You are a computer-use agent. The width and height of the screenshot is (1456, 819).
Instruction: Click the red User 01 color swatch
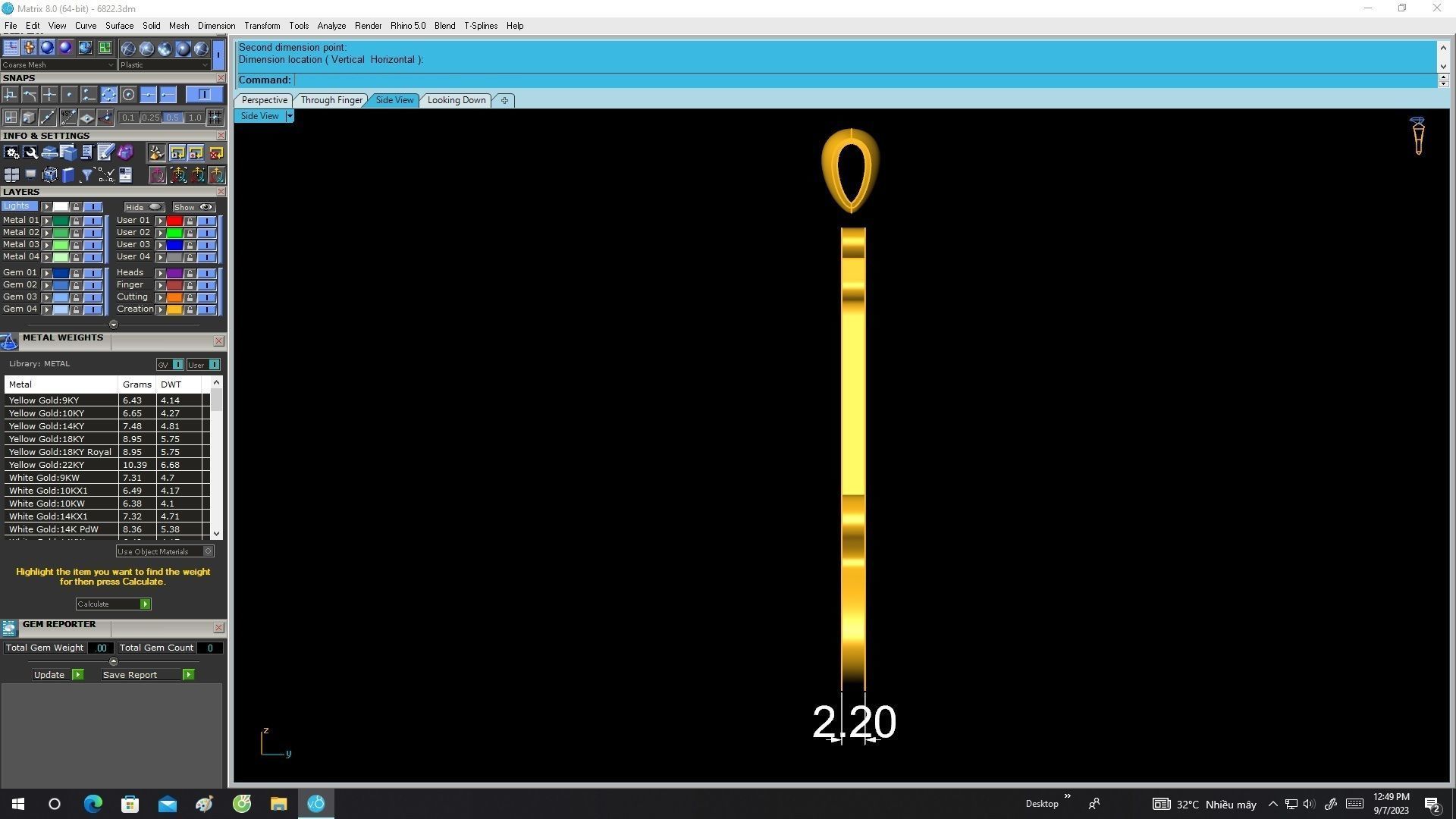click(174, 221)
